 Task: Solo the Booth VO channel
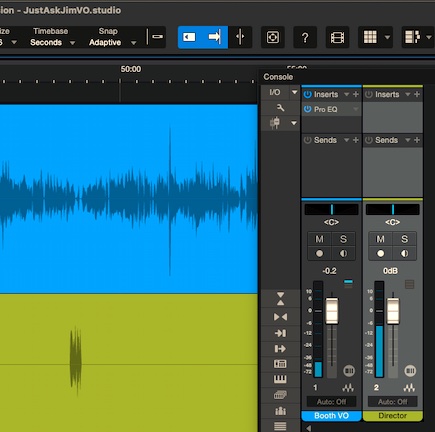click(x=343, y=239)
